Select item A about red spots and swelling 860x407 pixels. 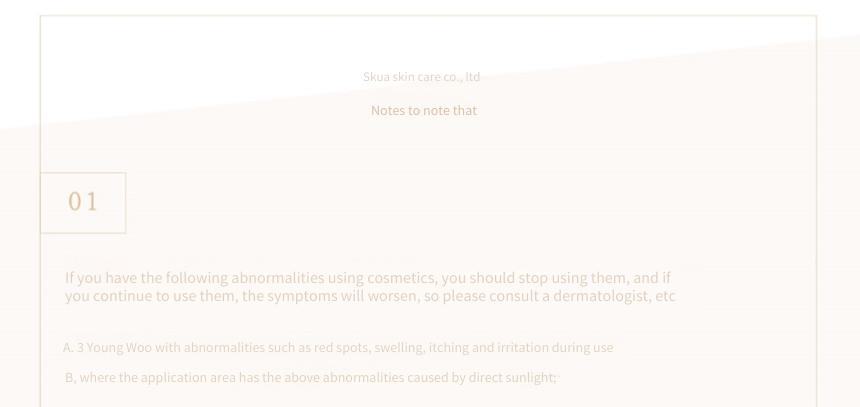[x=338, y=348]
